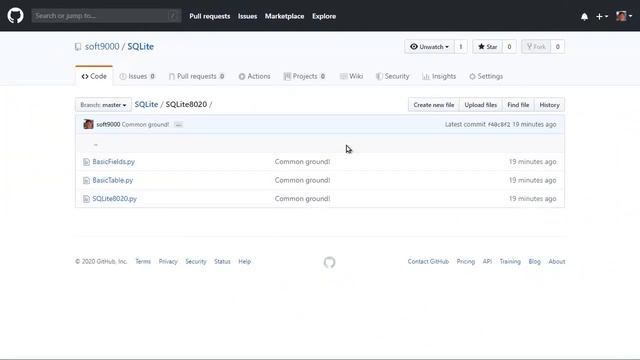Expand the Branch: master selector
Viewport: 640px width, 360px height.
pos(103,105)
